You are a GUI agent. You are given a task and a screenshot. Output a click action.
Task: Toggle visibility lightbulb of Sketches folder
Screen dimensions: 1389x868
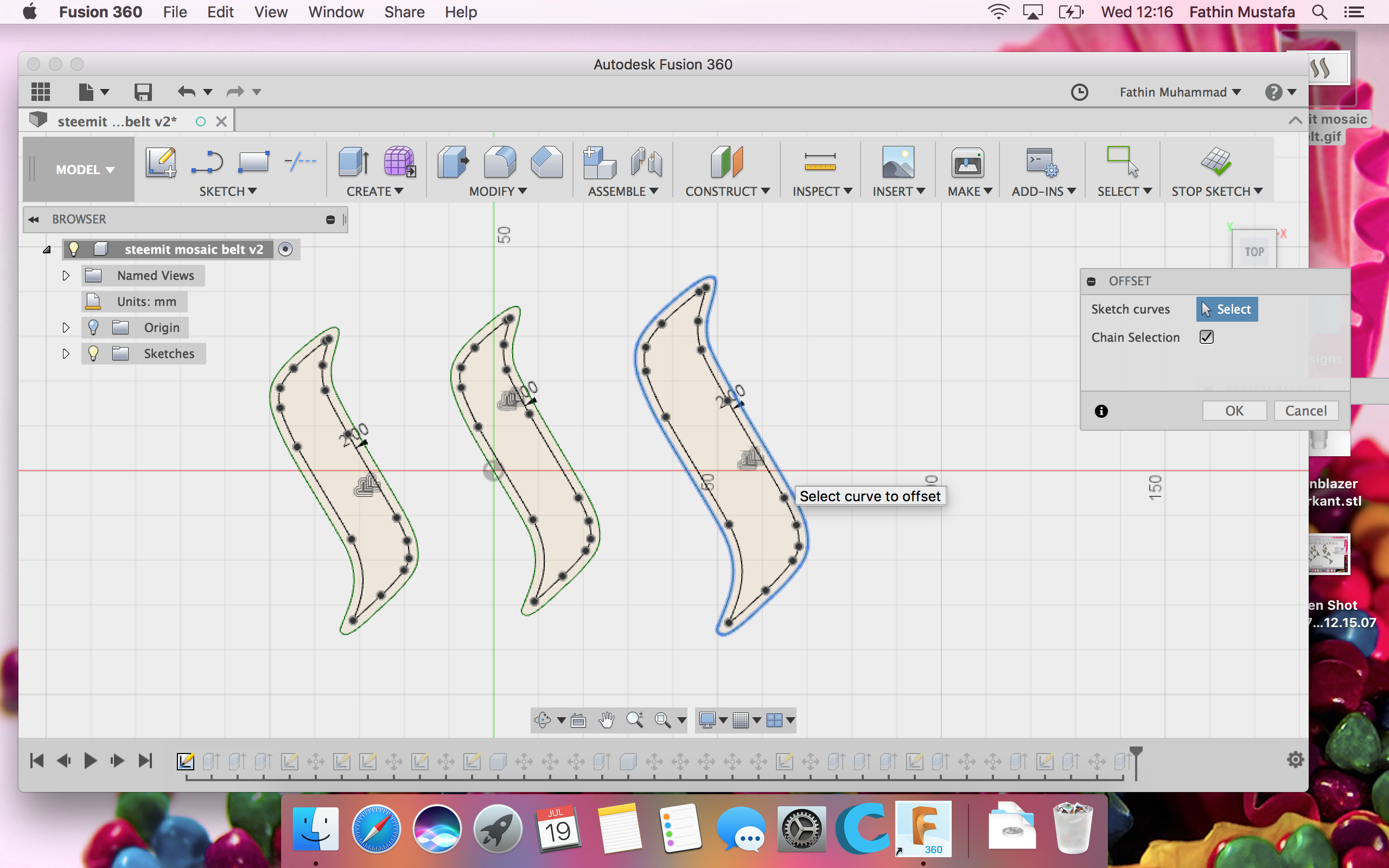[x=93, y=354]
